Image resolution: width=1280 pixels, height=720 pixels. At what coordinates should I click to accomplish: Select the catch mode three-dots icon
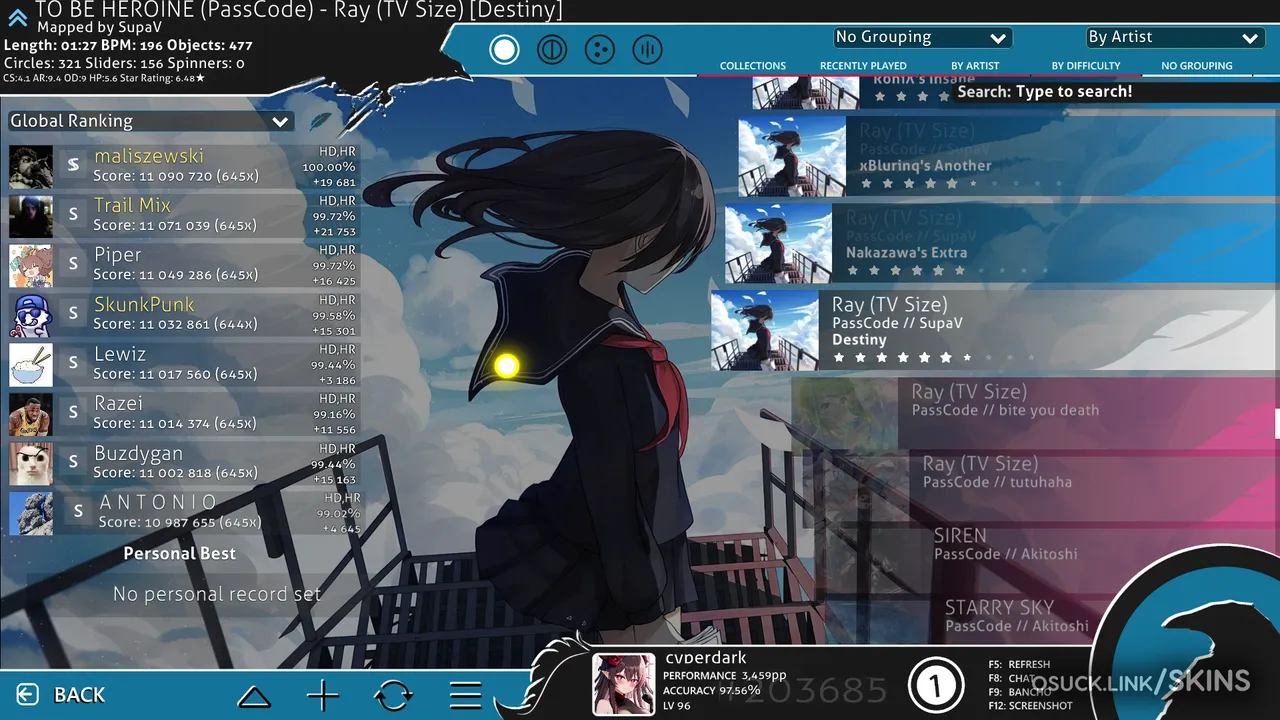(599, 48)
